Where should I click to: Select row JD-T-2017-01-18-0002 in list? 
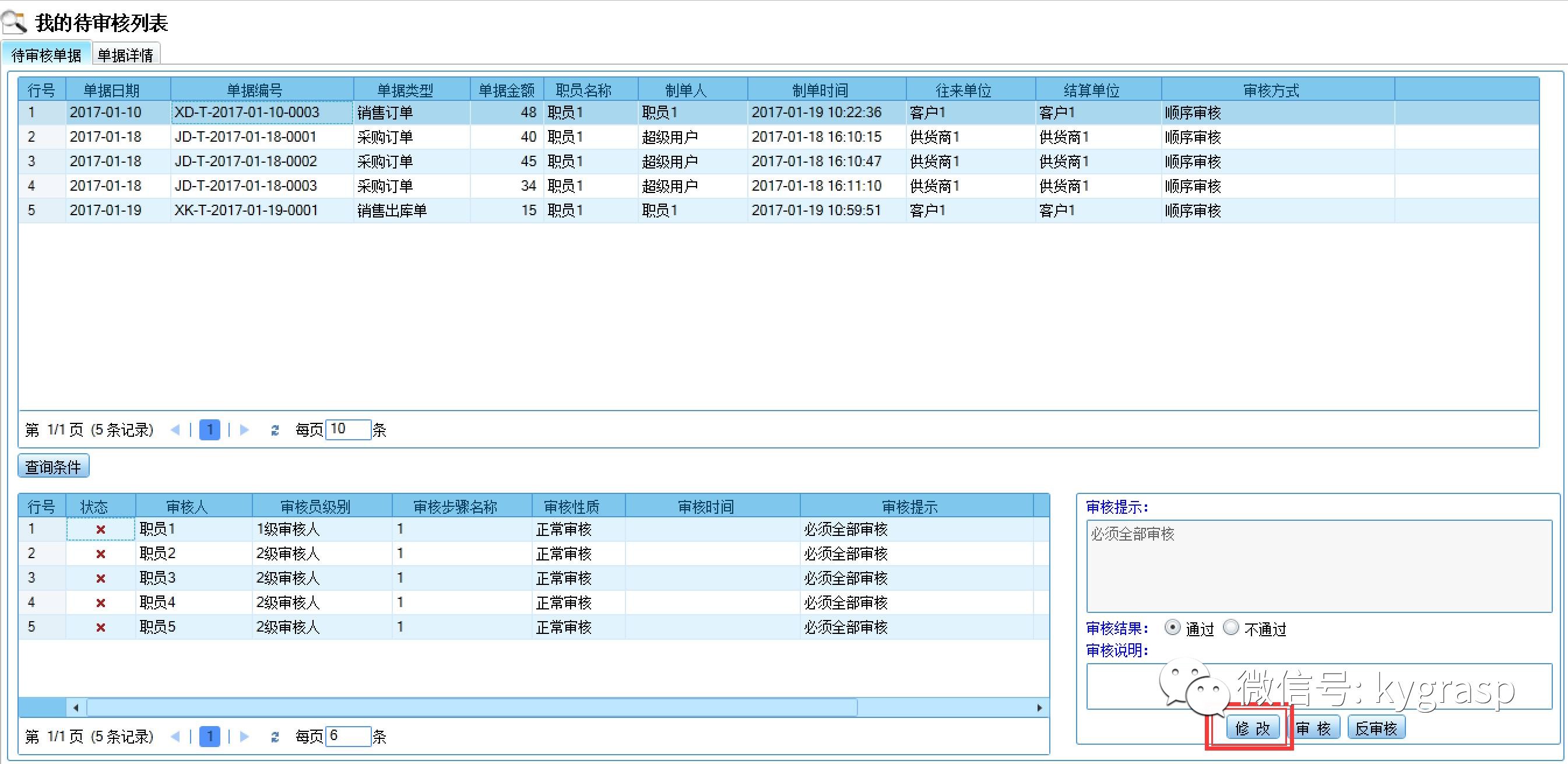point(246,162)
